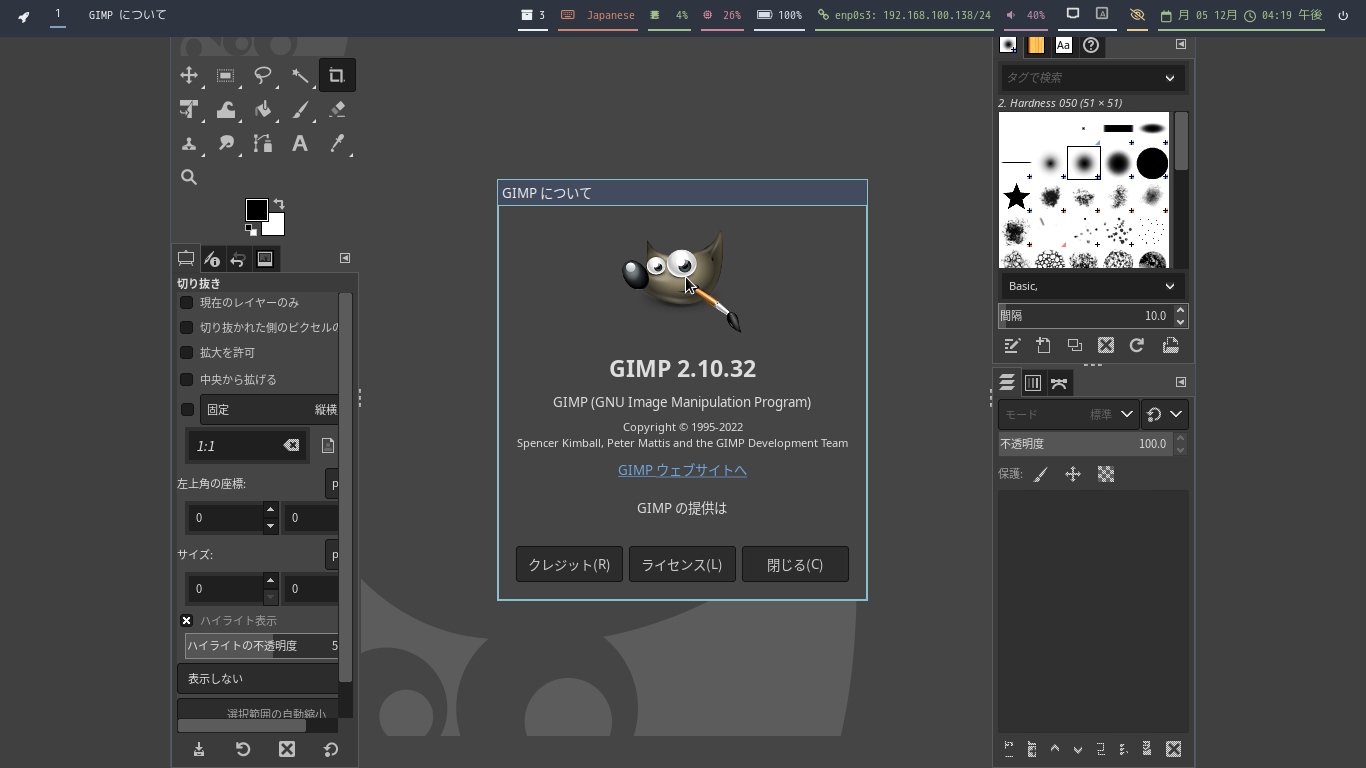
Task: Expand the タグで検索 tag filter dropdown
Action: [1170, 78]
